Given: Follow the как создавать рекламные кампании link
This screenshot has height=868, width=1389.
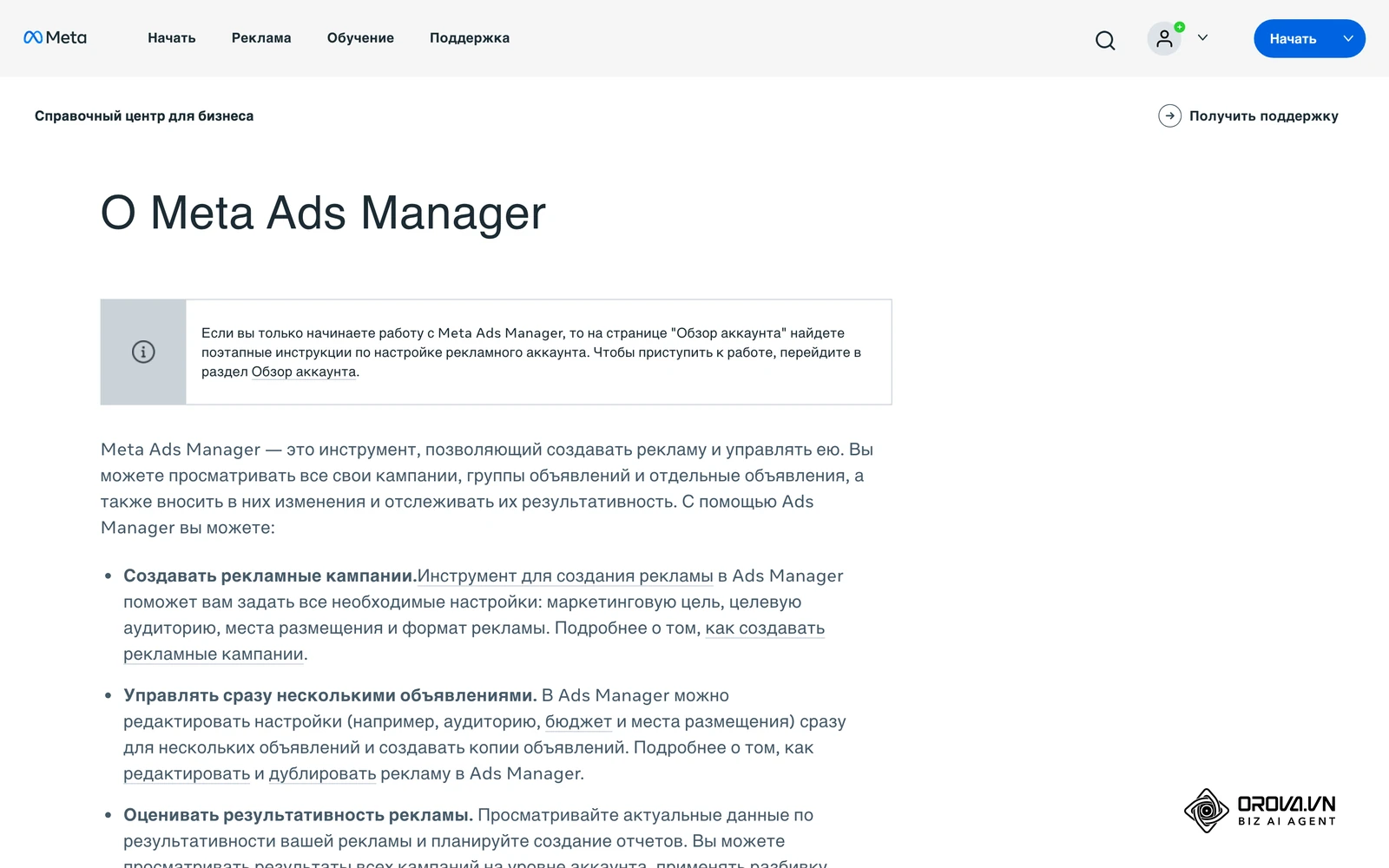Looking at the screenshot, I should point(765,628).
